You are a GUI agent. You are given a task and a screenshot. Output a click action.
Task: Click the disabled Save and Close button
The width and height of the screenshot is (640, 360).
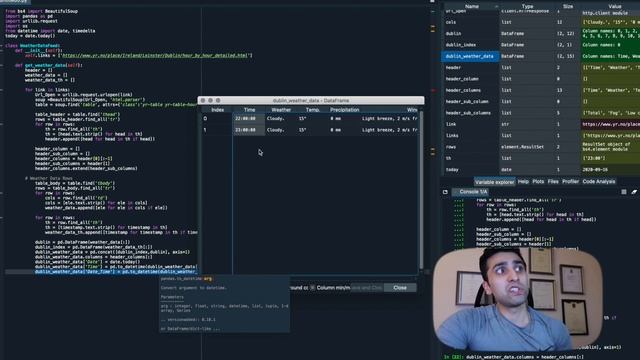tap(366, 288)
